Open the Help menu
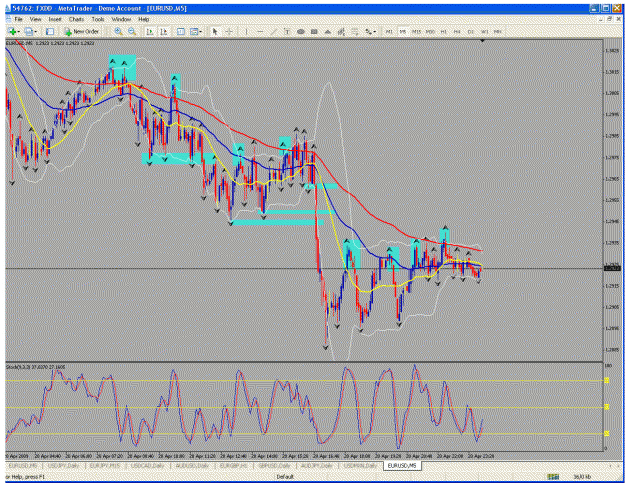Screen dimensions: 625x483 point(143,19)
